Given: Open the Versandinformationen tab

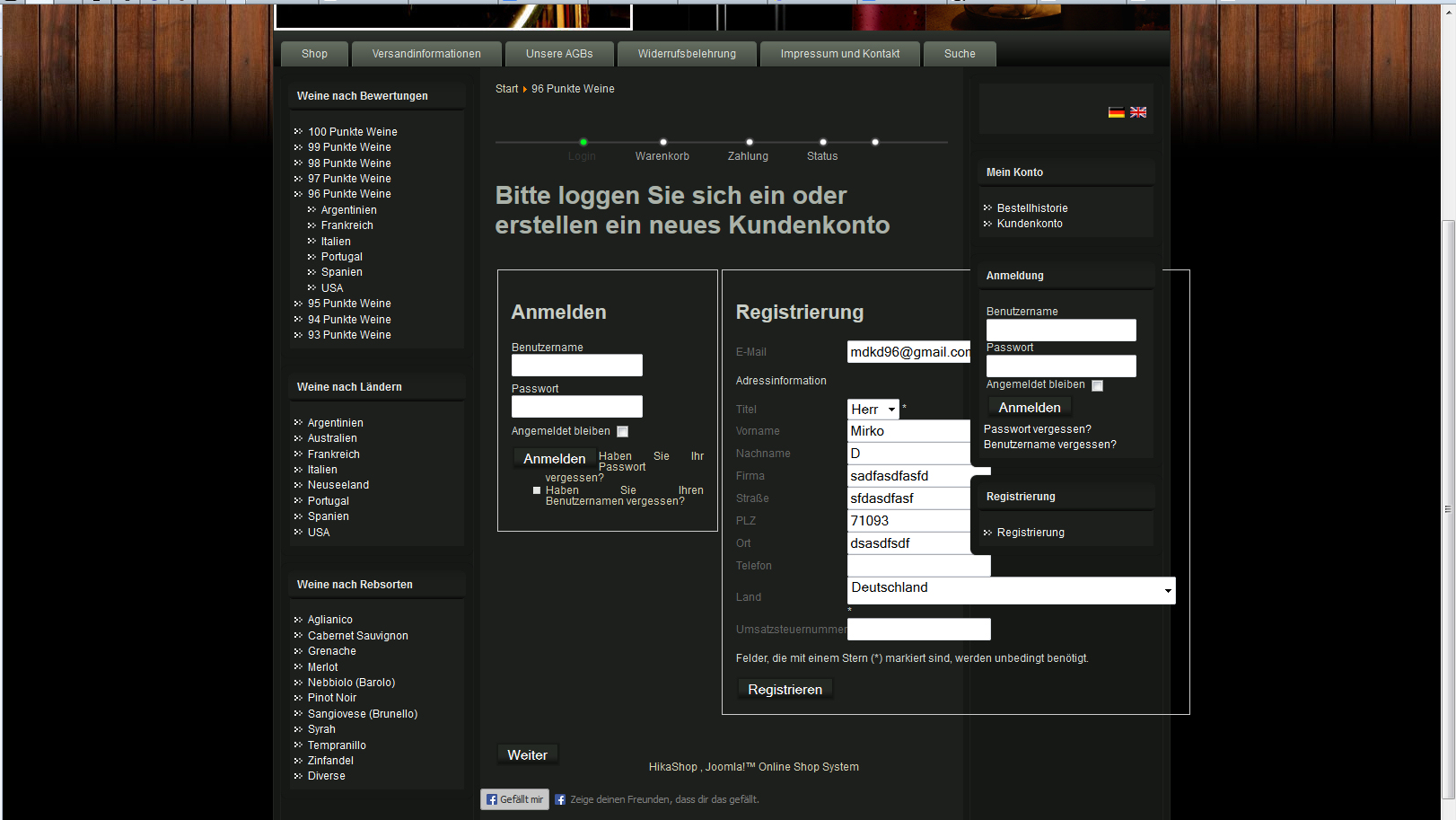Looking at the screenshot, I should 426,54.
